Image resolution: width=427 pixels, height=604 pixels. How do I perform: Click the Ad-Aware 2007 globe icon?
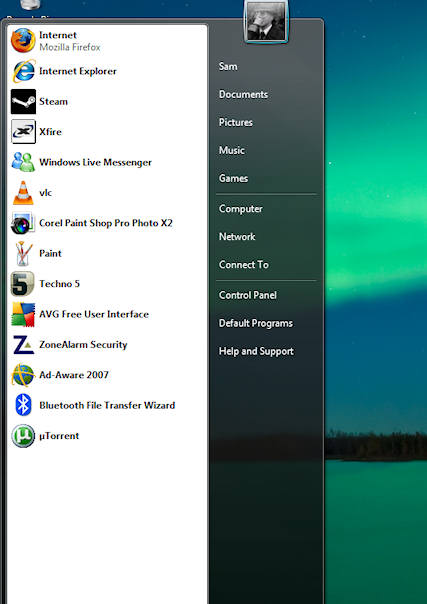pos(23,375)
